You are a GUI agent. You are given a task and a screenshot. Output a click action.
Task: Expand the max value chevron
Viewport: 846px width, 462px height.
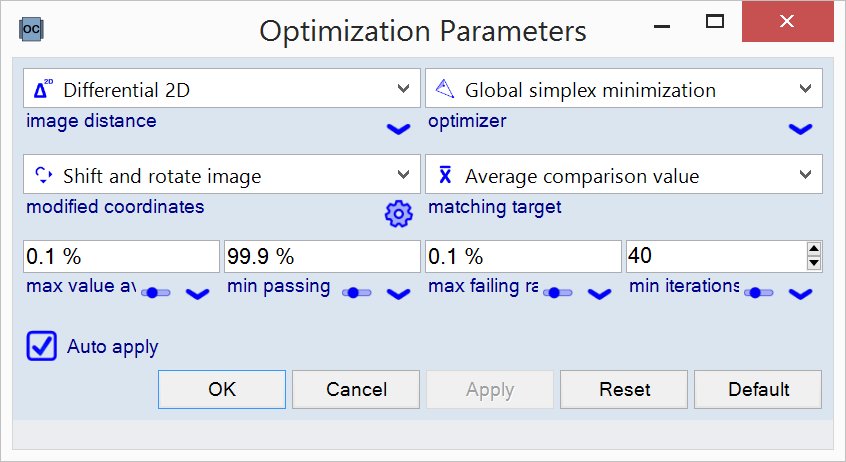(197, 294)
